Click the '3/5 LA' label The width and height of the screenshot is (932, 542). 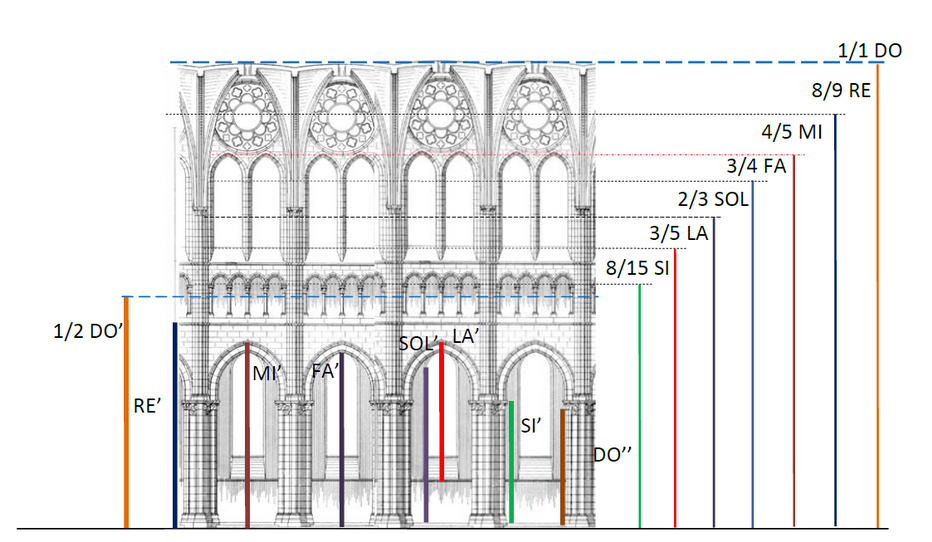(x=679, y=233)
